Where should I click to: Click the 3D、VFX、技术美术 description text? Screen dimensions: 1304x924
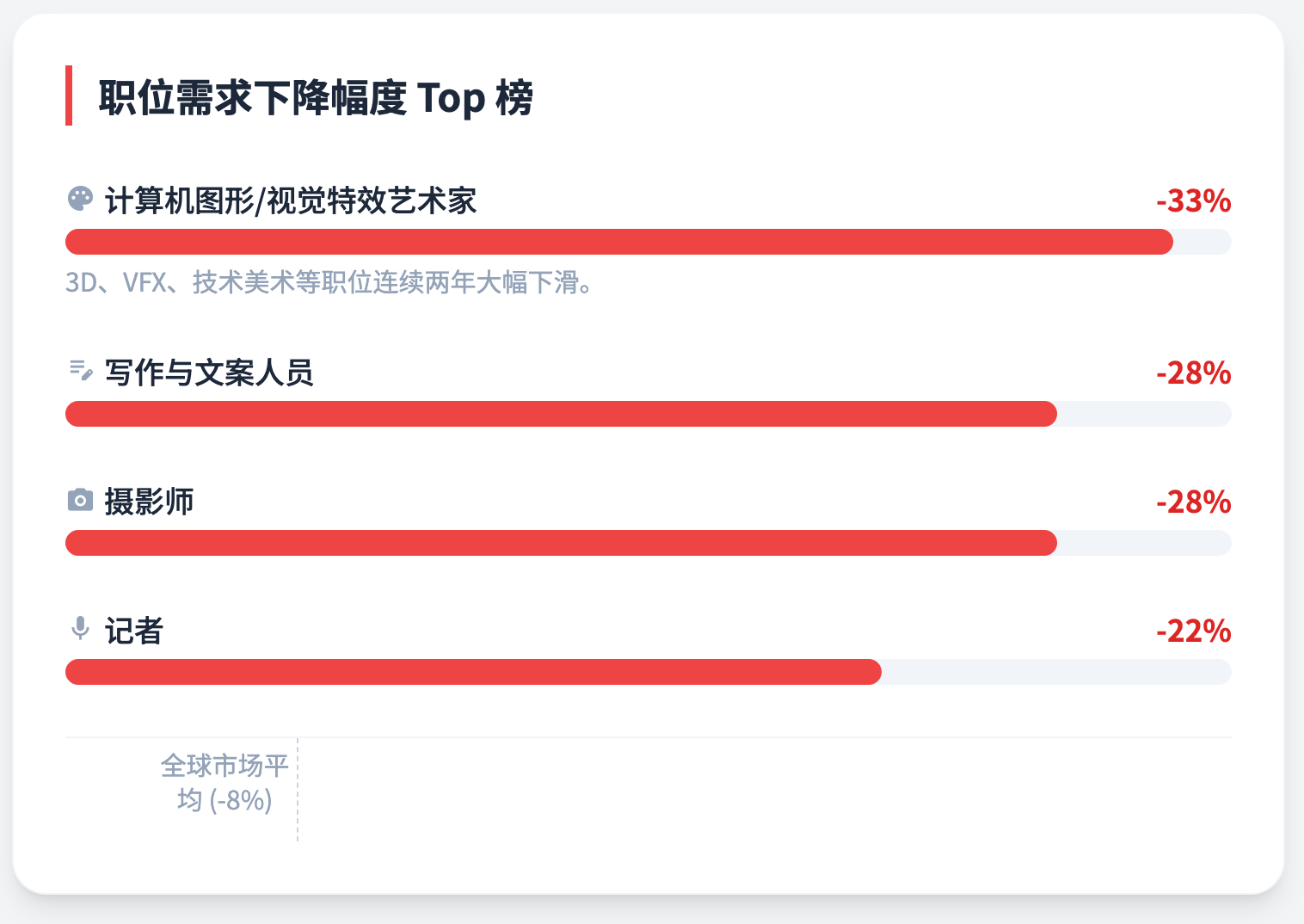330,282
